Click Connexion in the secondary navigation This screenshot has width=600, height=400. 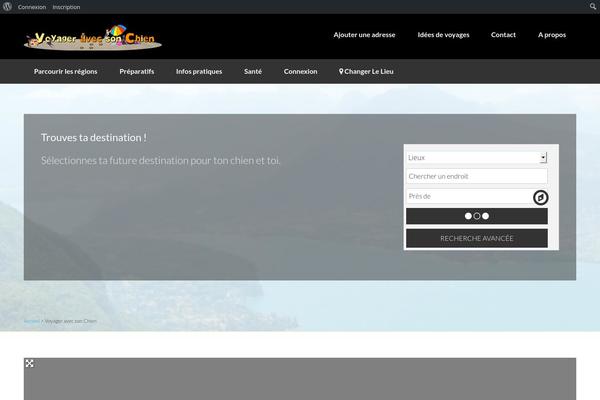coord(300,72)
